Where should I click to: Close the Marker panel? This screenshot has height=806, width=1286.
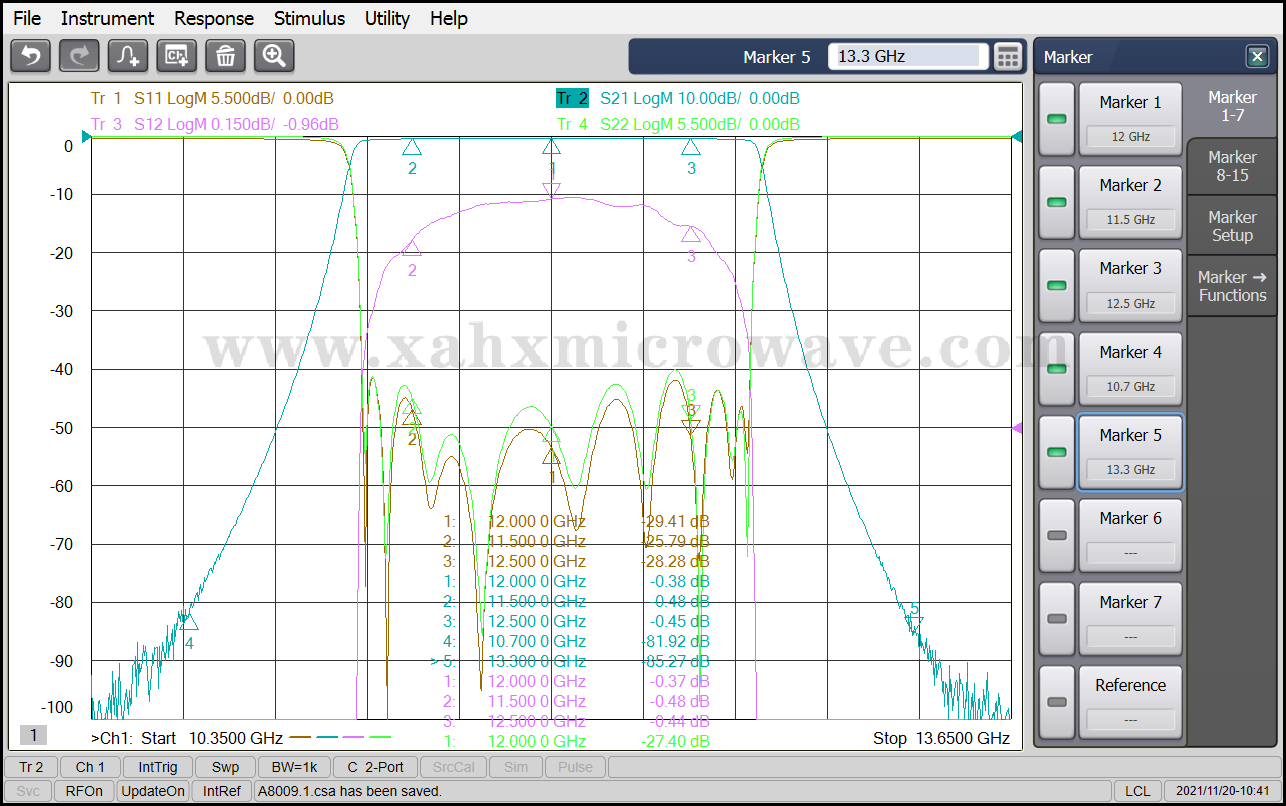click(1256, 57)
